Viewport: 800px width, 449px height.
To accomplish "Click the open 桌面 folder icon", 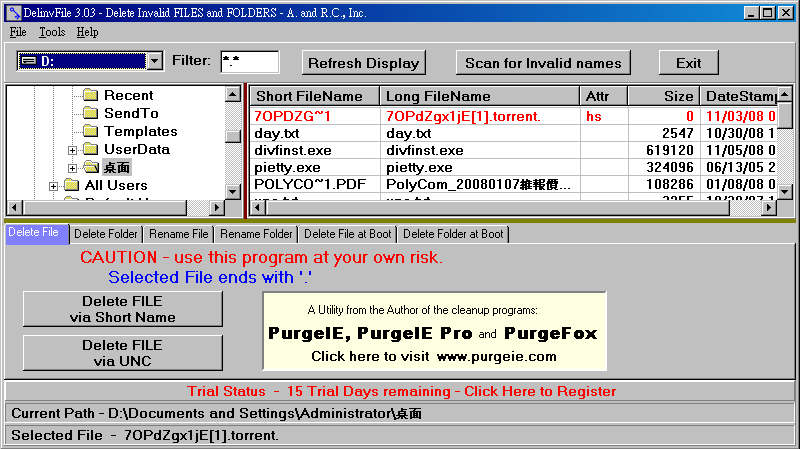I will 91,167.
